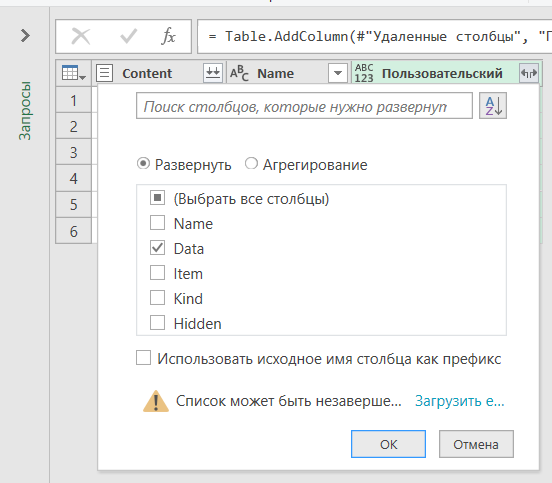Click the expand icon on Пользовательский column
This screenshot has width=552, height=483.
click(x=529, y=73)
